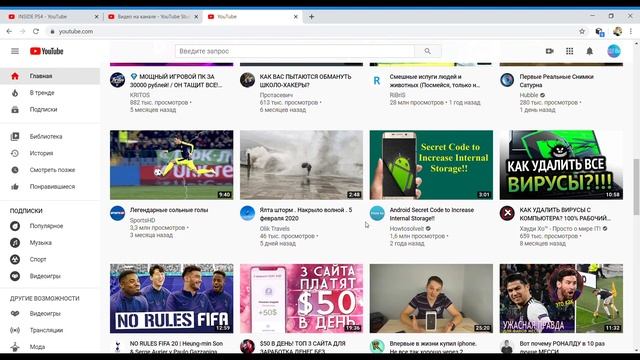
Task: Open Протасевич channel avatar
Action: point(247,80)
